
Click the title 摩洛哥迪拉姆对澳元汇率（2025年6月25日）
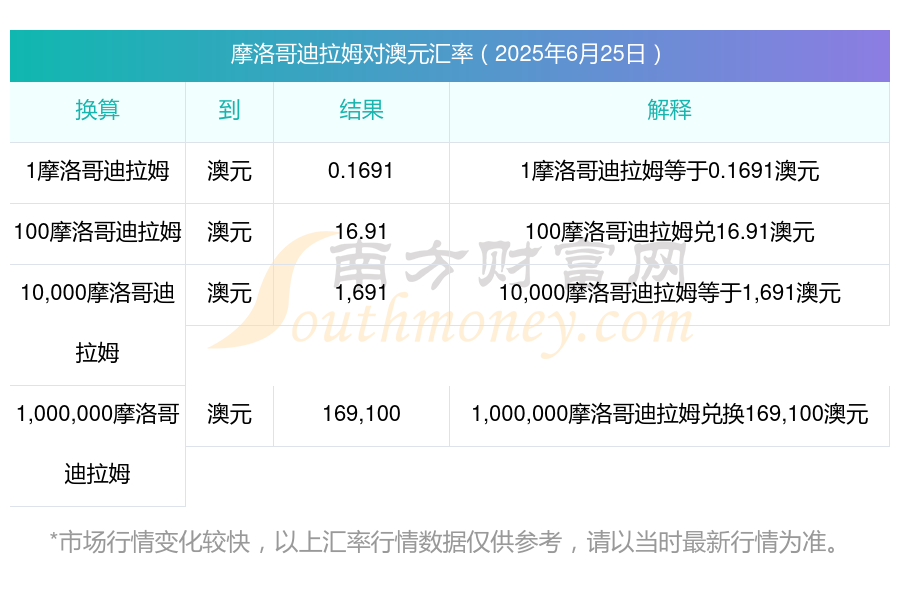coord(449,55)
